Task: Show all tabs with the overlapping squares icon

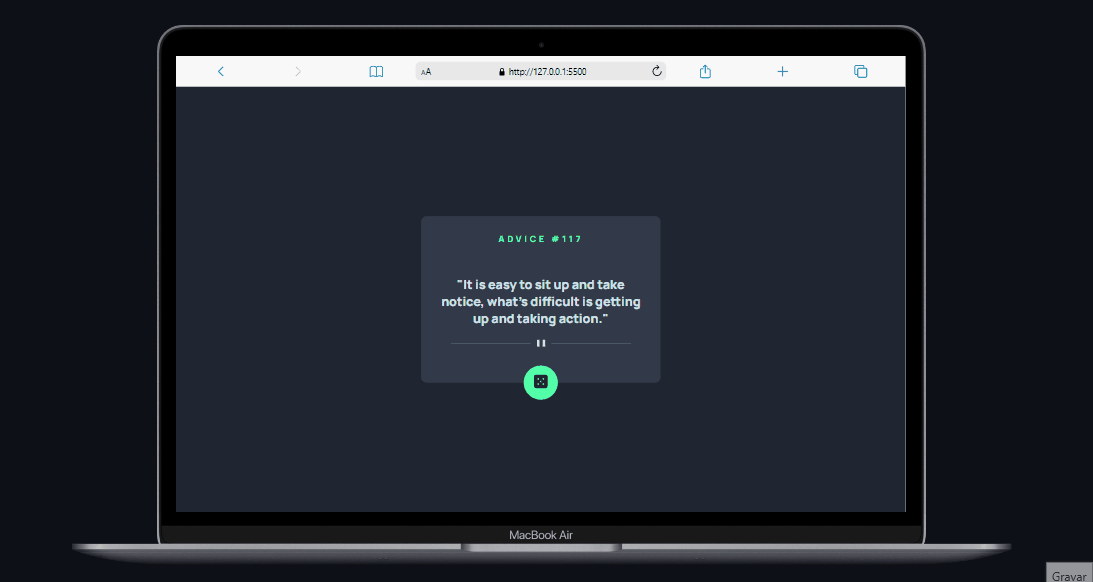Action: [x=860, y=71]
